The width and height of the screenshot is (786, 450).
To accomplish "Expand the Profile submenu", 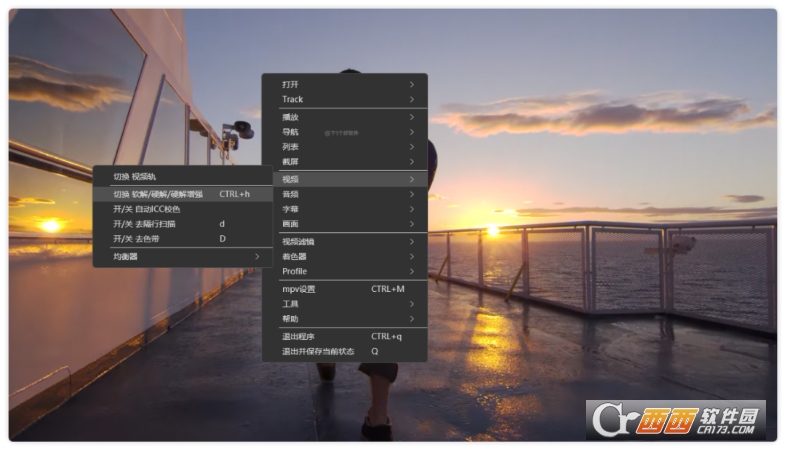I will coord(344,271).
